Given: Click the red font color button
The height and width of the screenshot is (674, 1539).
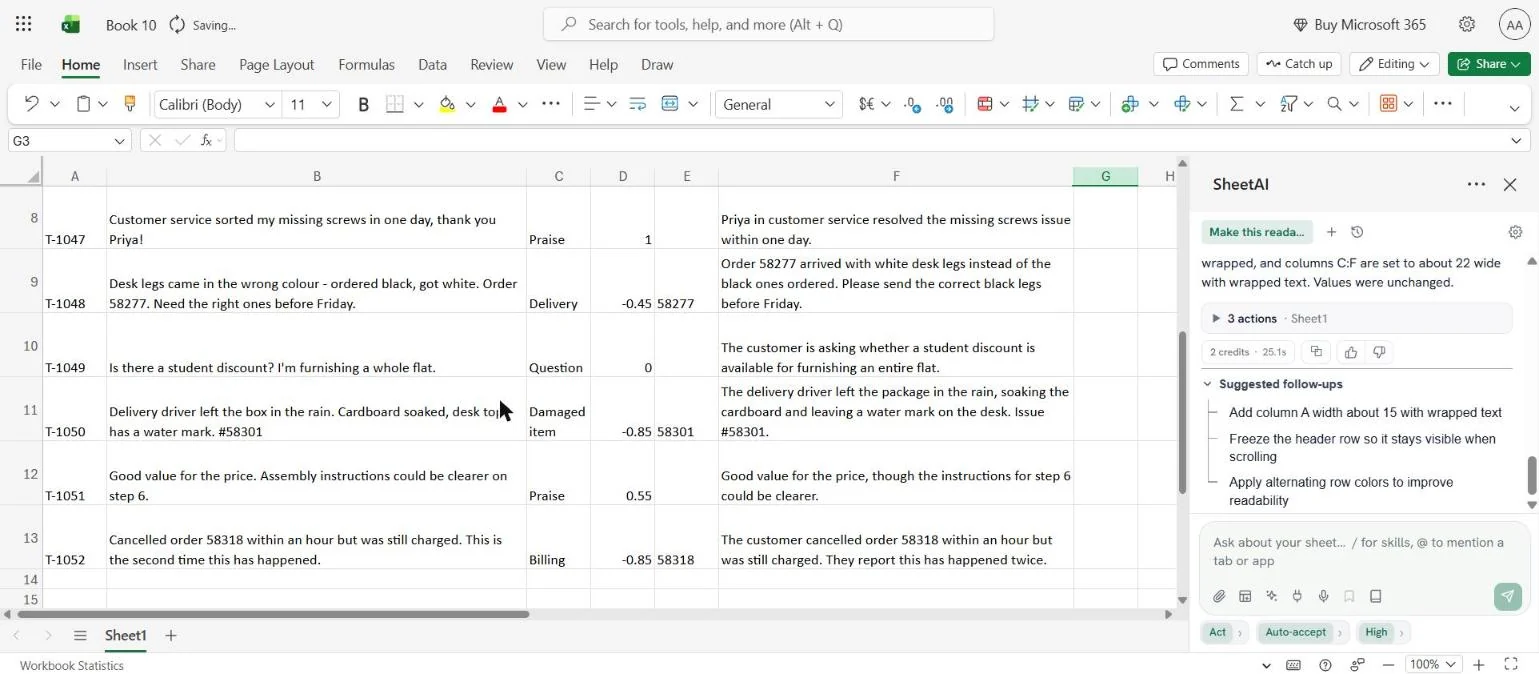Looking at the screenshot, I should (499, 104).
